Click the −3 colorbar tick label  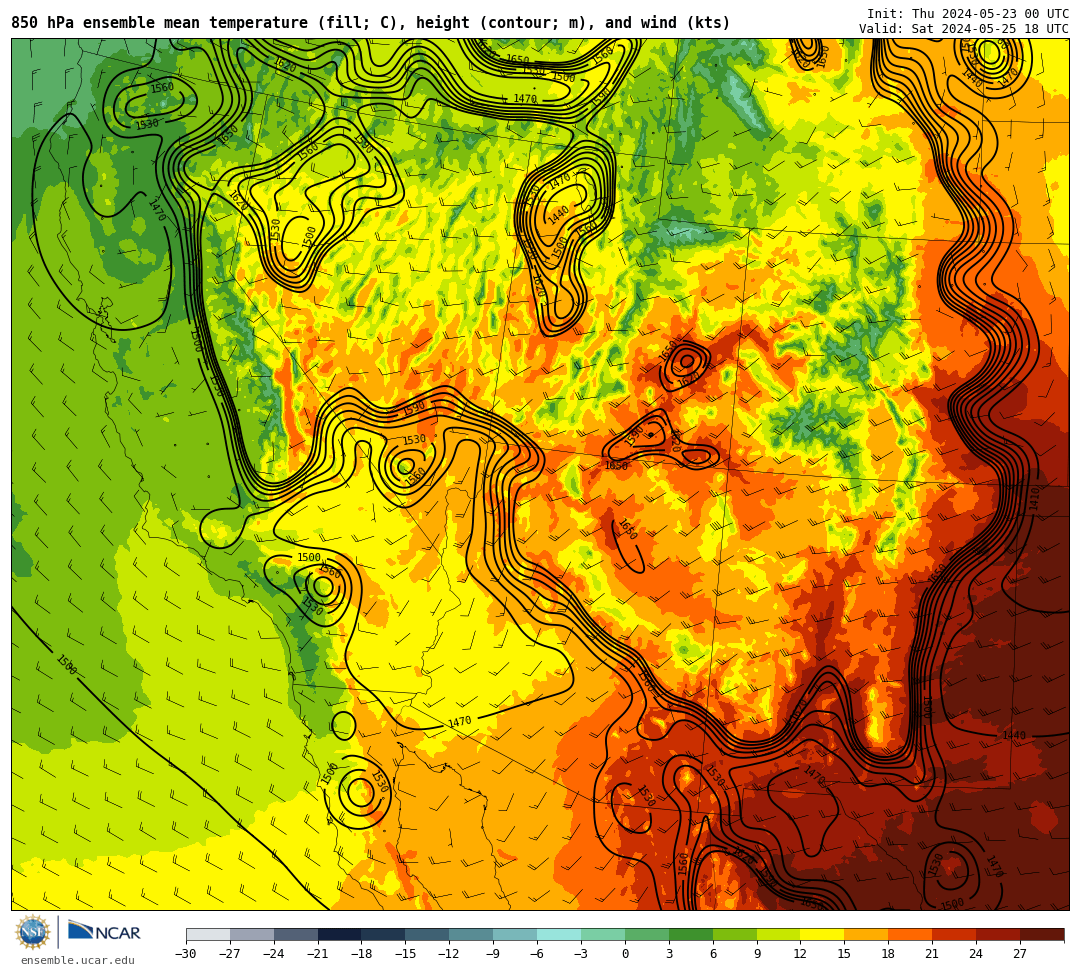[x=581, y=954]
